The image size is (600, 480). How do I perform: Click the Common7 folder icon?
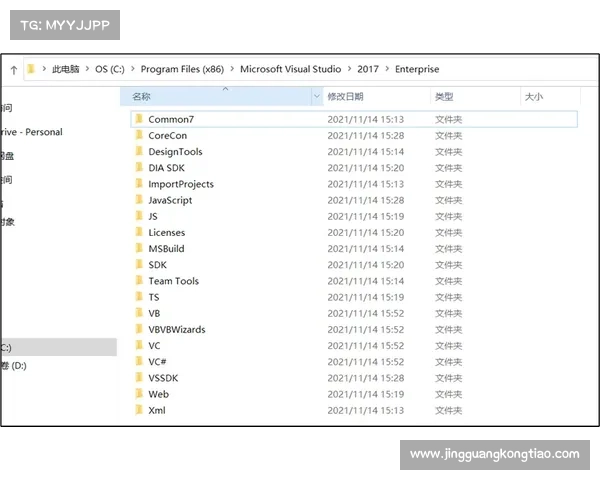139,119
